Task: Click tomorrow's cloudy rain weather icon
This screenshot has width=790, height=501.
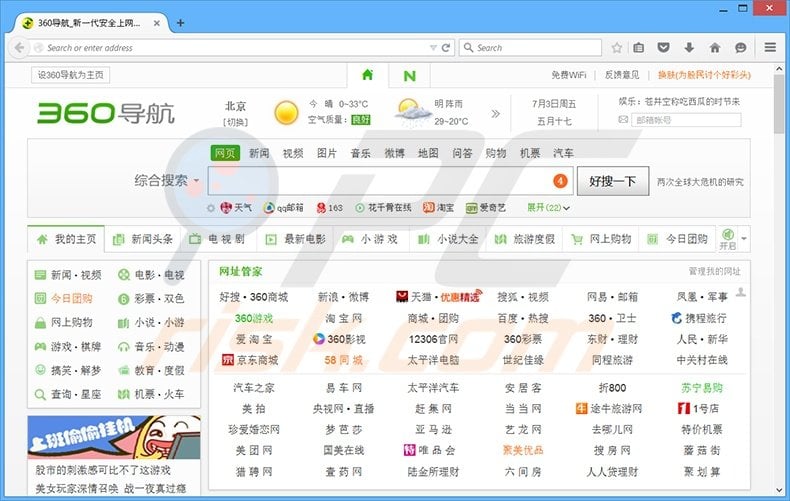Action: click(x=412, y=112)
